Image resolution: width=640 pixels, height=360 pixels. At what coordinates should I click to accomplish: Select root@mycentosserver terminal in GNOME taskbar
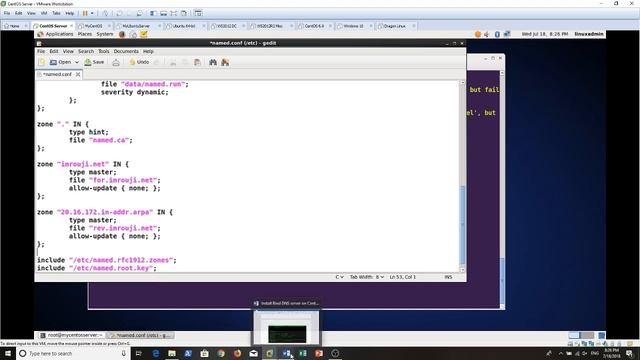click(x=71, y=335)
